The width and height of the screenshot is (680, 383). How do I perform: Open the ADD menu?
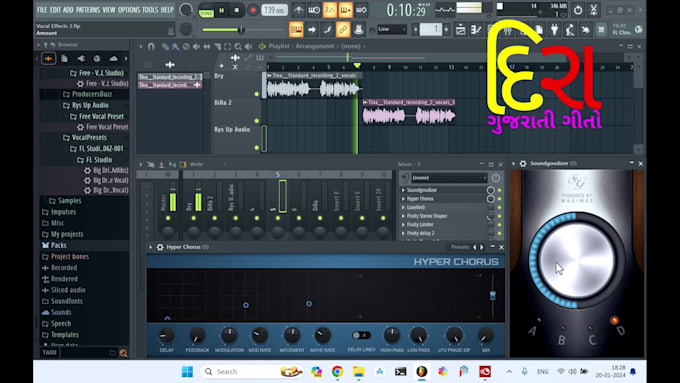[69, 10]
